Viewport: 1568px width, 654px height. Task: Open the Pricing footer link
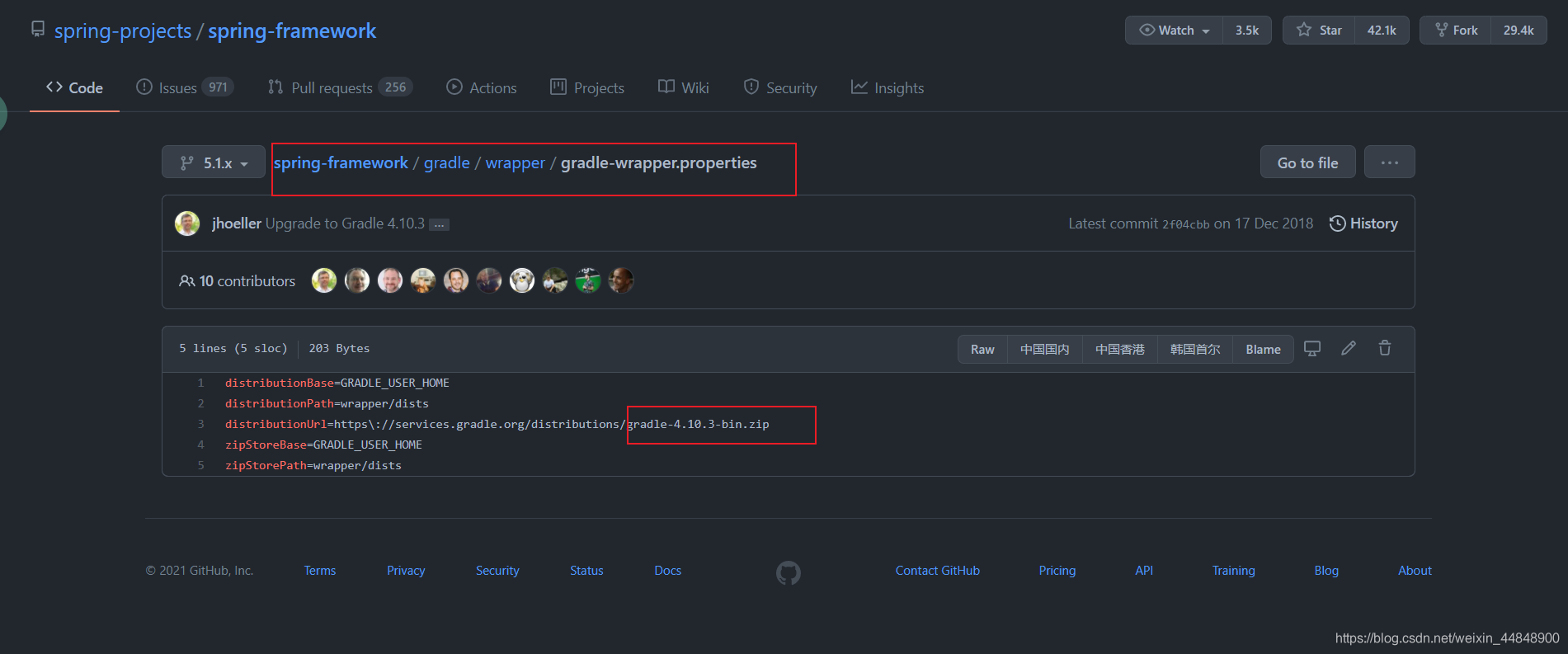[1057, 571]
